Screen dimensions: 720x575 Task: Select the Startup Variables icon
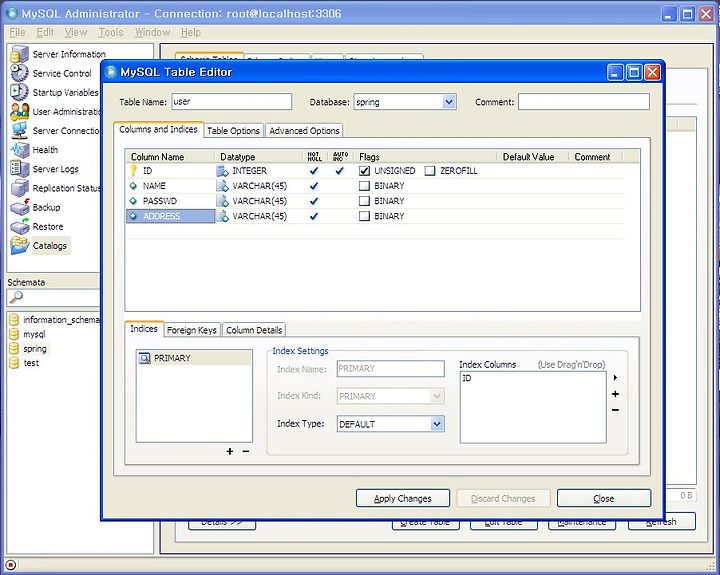[19, 92]
